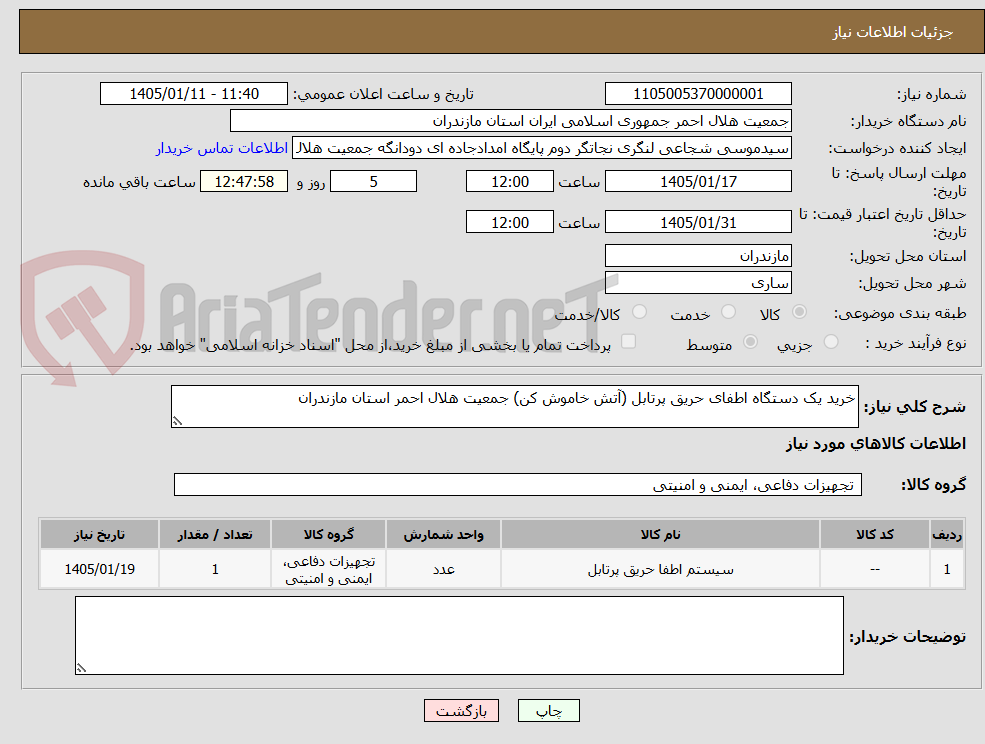Click the resize handle of need description box
This screenshot has width=985, height=744.
(x=177, y=421)
